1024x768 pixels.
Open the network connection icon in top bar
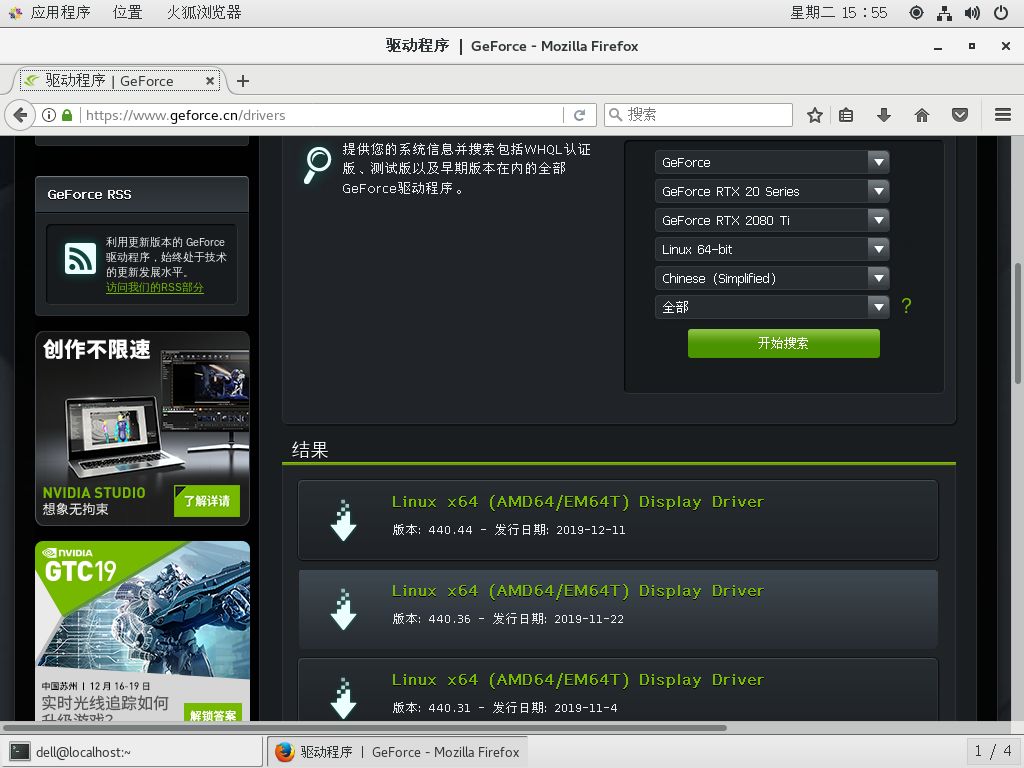pyautogui.click(x=944, y=13)
